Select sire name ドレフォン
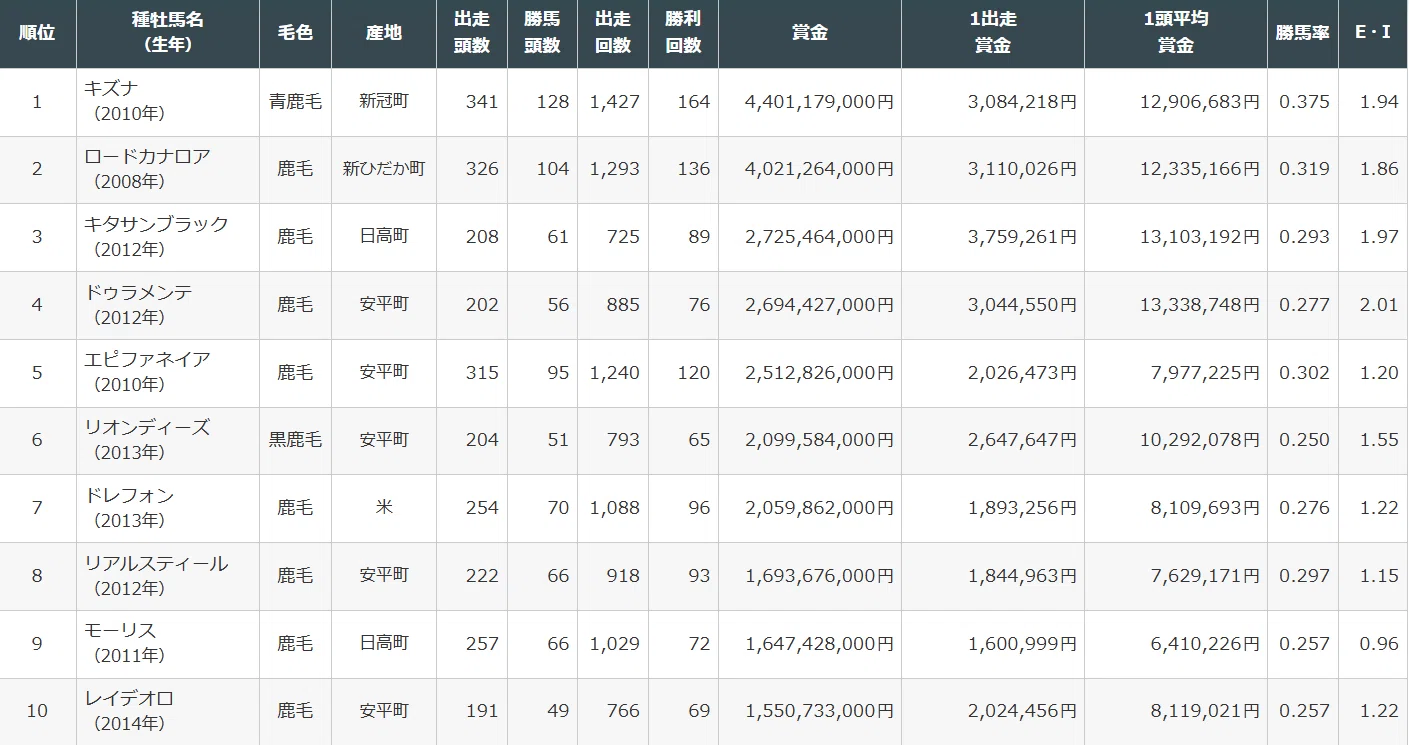This screenshot has width=1409, height=745. coord(130,496)
